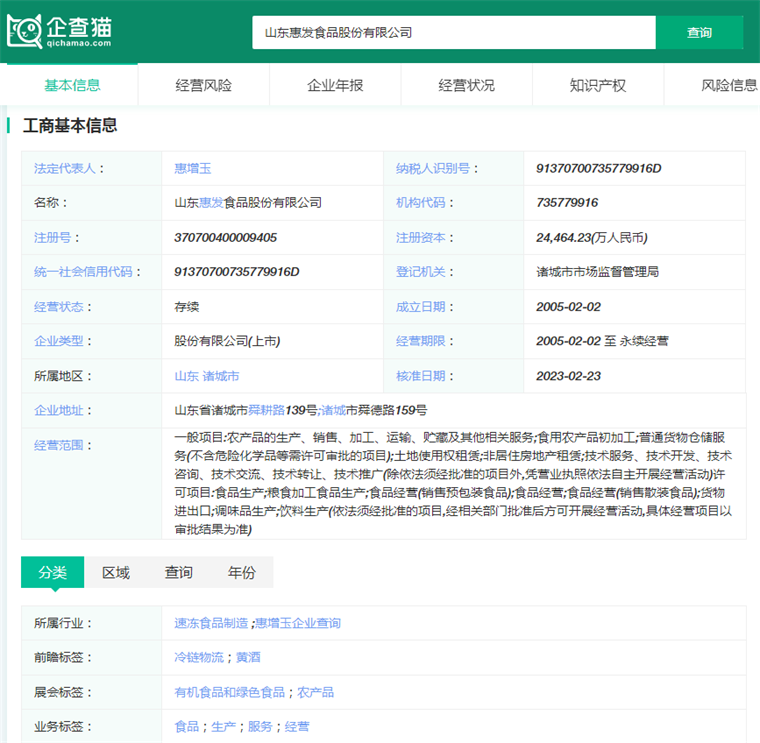Viewport: 760px width, 743px height.
Task: Click the 存续 operating status value
Action: pos(187,307)
